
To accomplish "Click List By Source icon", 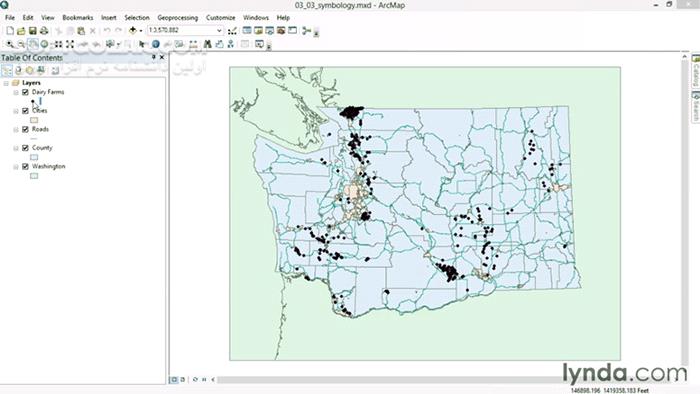I will (18, 71).
